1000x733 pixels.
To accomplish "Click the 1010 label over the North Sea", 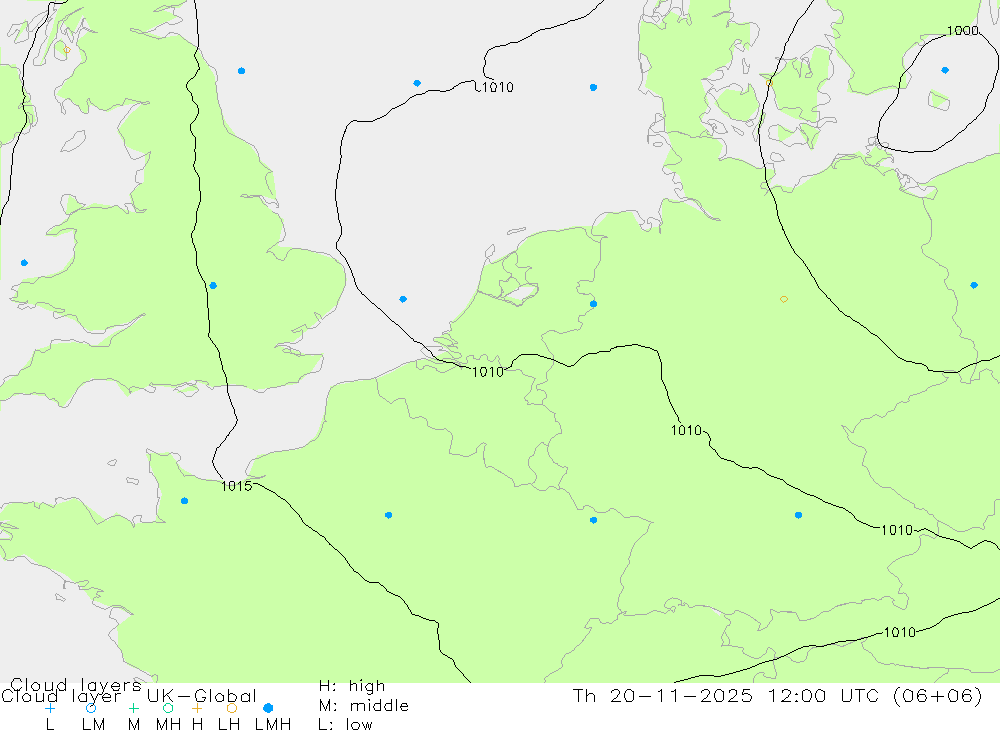I will click(x=497, y=87).
